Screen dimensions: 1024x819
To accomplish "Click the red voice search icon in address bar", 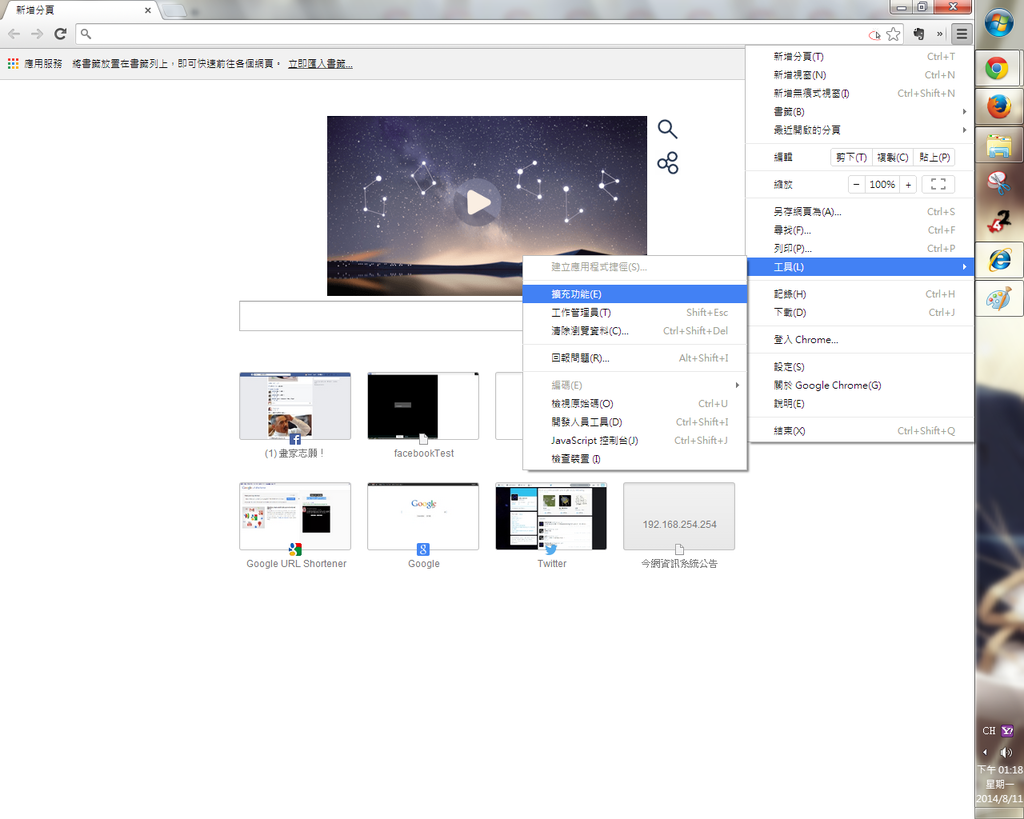I will pos(874,35).
